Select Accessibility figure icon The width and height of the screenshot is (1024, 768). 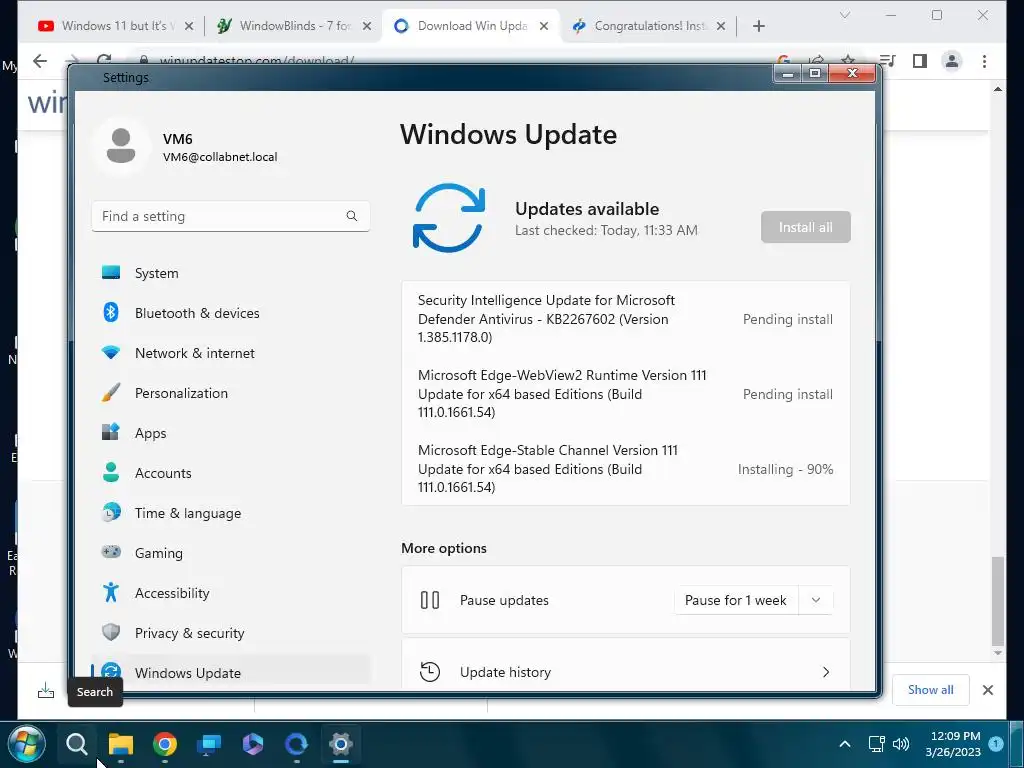111,592
